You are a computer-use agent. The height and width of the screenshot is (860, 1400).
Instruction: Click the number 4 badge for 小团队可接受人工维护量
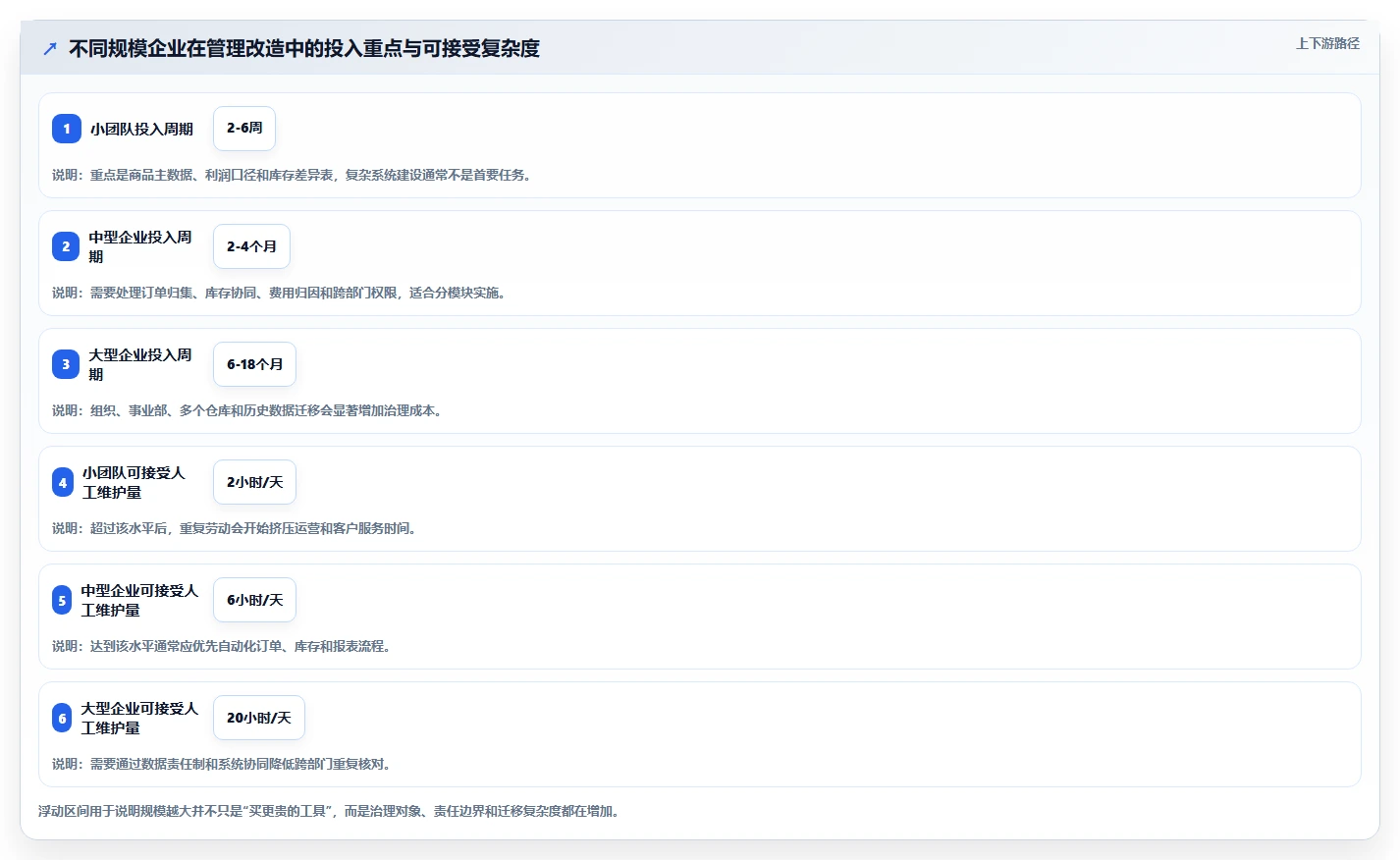point(63,482)
